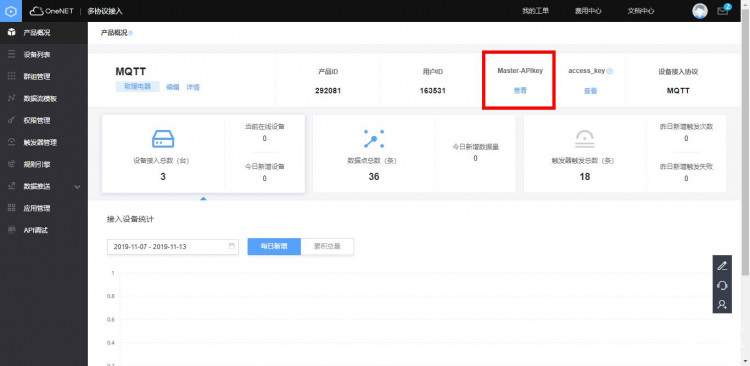
Task: Click the trigger total value 18
Action: tap(585, 177)
